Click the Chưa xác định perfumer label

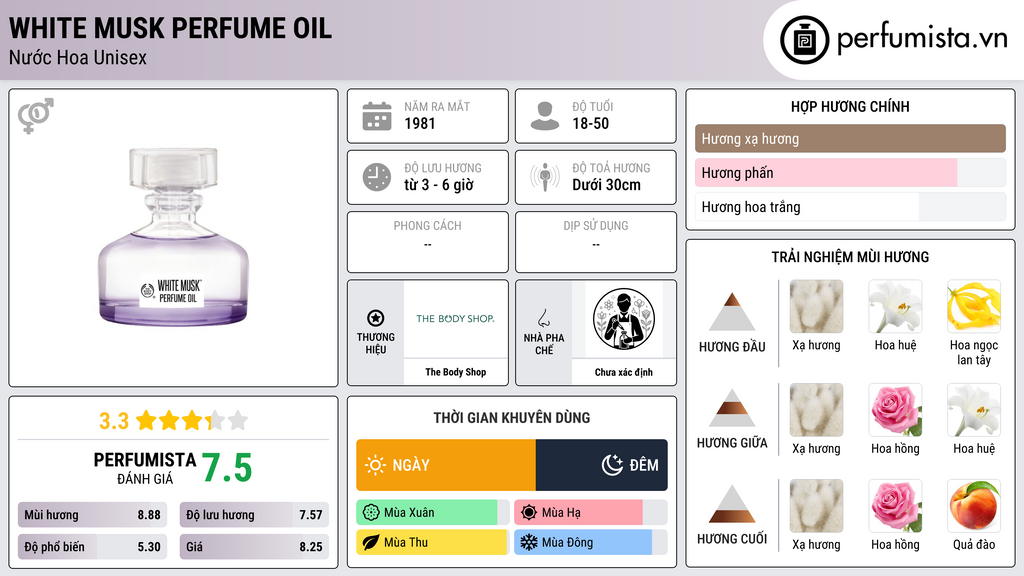pyautogui.click(x=624, y=372)
